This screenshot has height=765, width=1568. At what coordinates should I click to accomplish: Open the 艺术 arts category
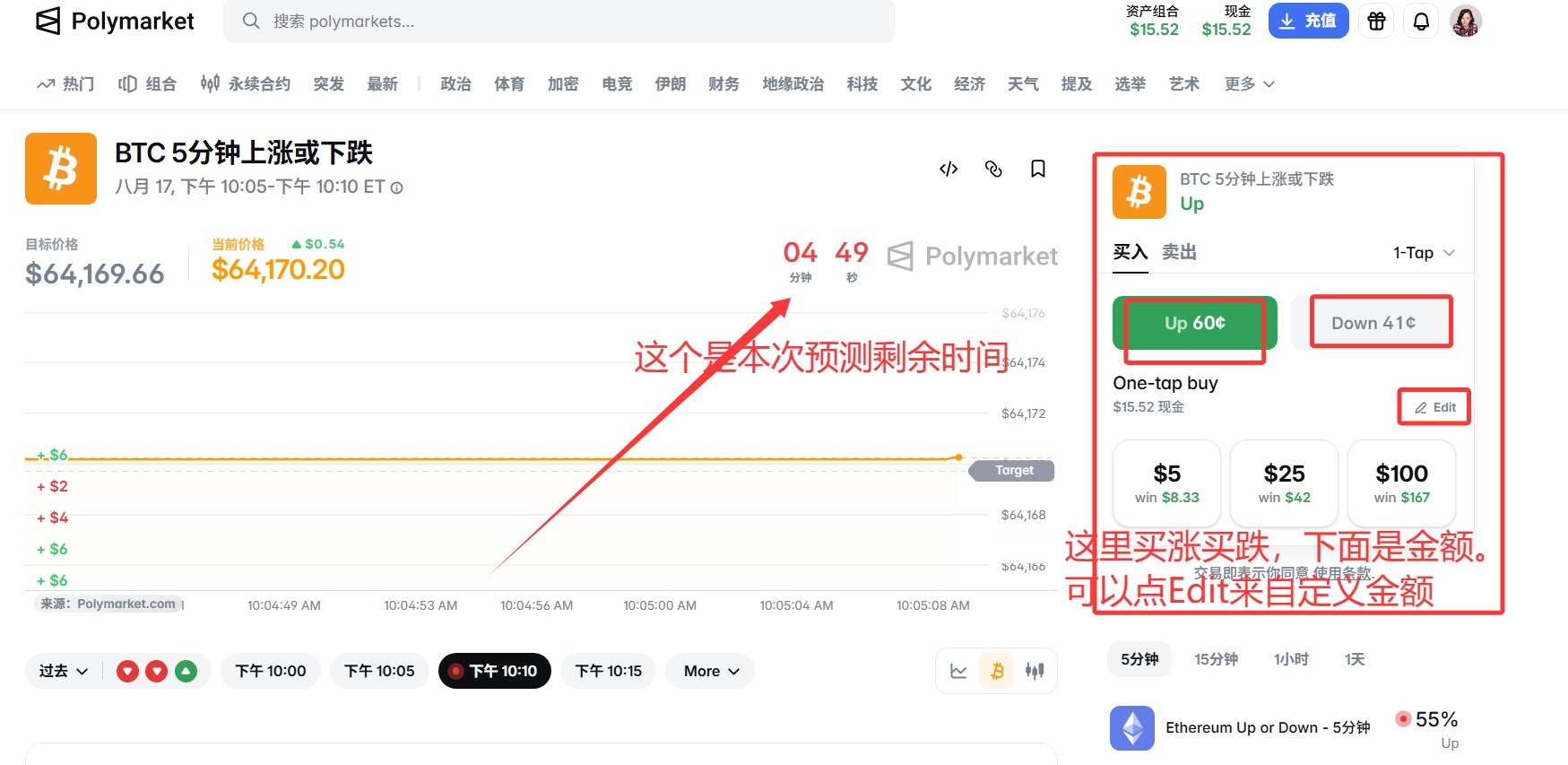pyautogui.click(x=1184, y=84)
